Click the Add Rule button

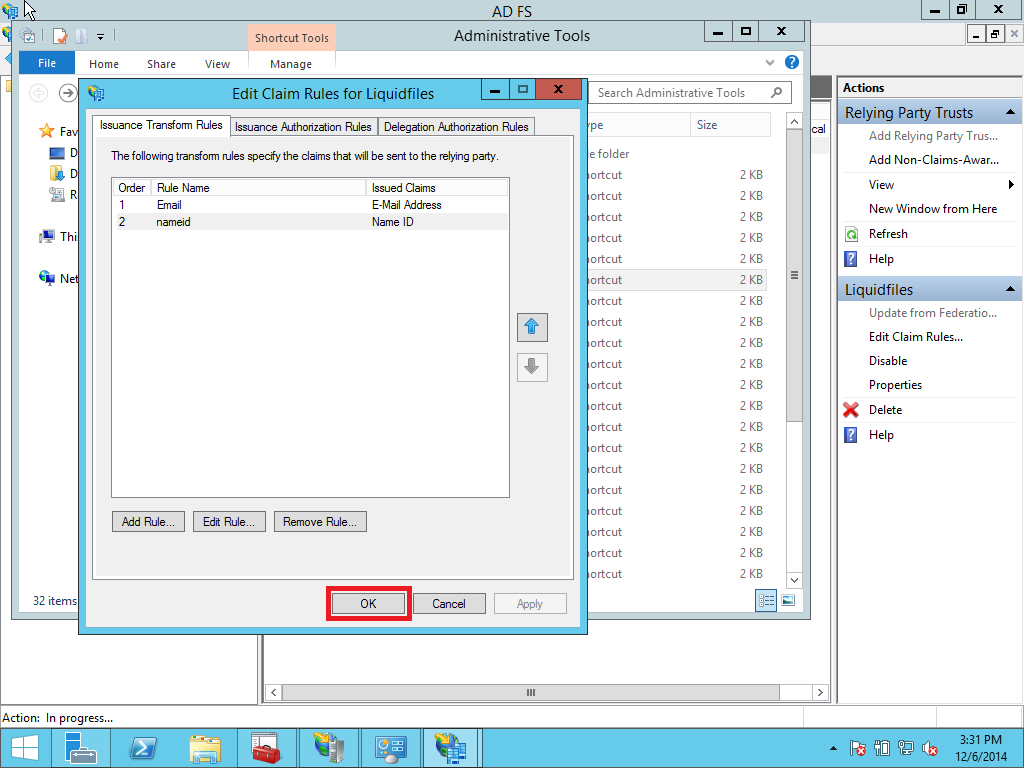(x=148, y=522)
